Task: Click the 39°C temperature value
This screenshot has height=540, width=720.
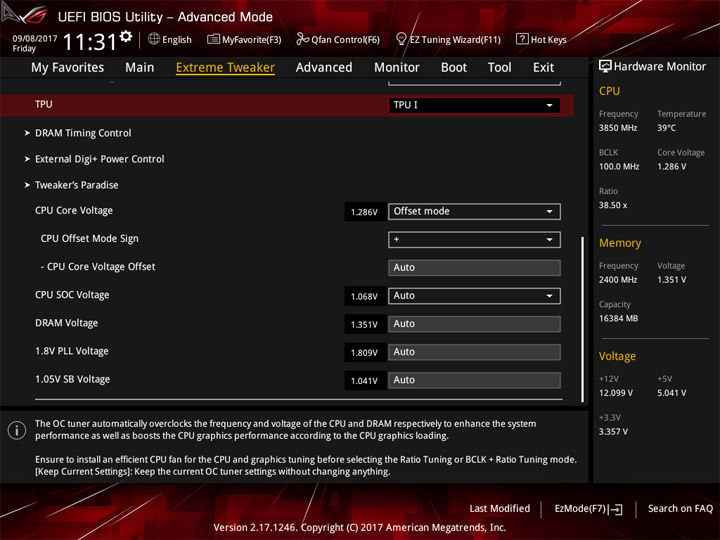Action: click(x=666, y=128)
